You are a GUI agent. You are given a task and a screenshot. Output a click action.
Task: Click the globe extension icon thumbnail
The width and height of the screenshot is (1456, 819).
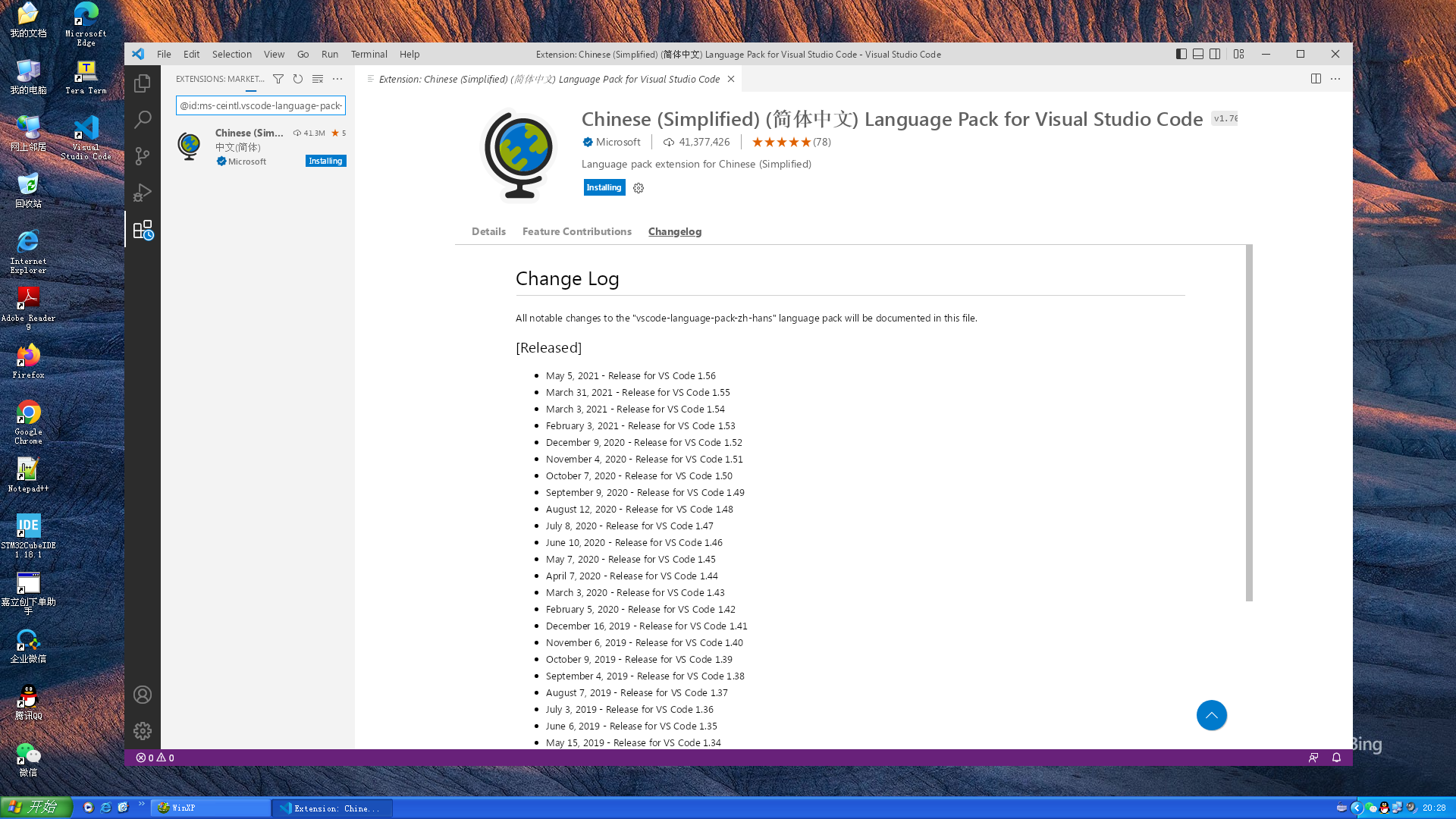point(520,155)
